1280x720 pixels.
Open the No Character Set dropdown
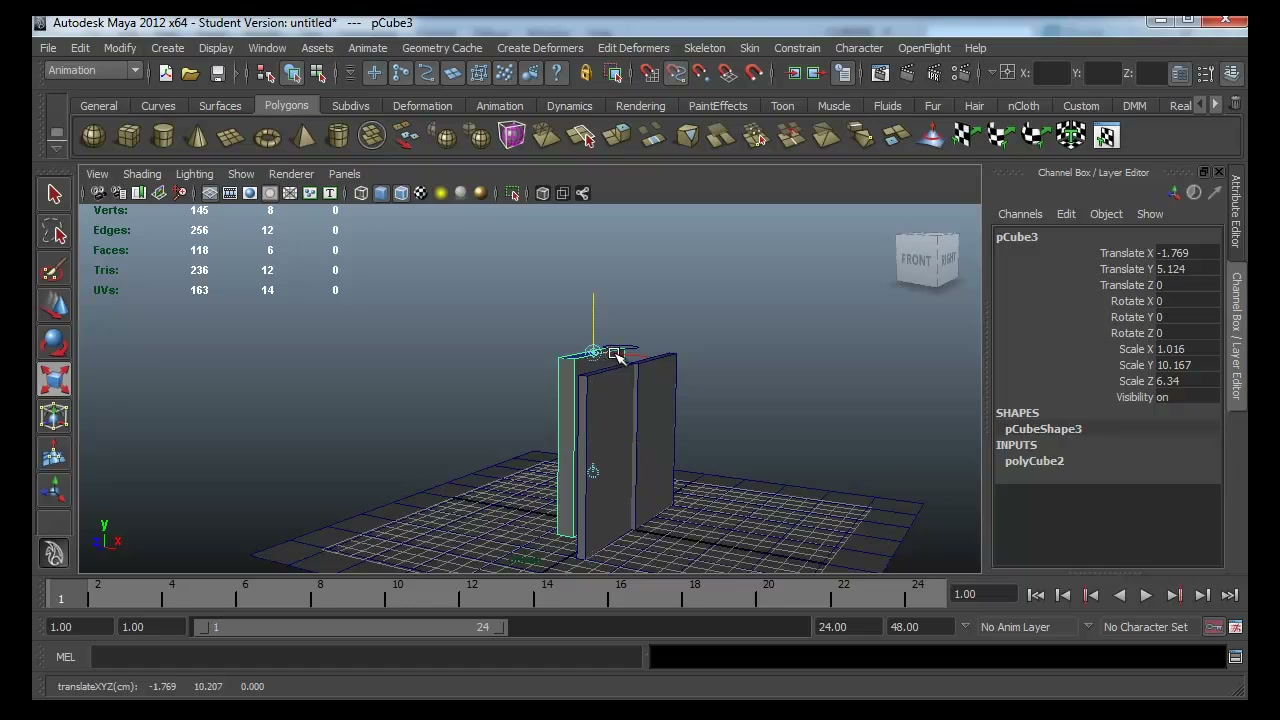coord(1147,627)
